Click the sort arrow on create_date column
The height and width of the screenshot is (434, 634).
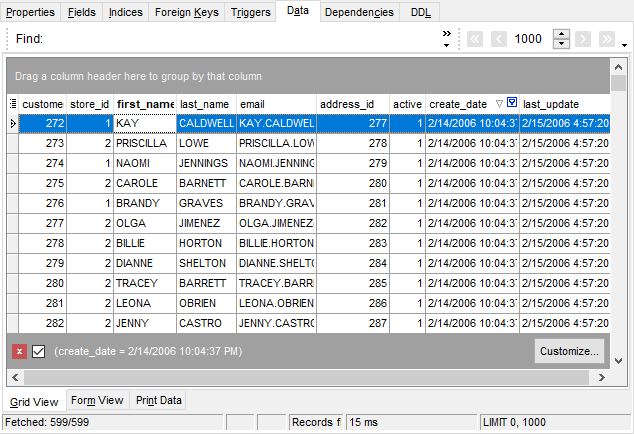(499, 103)
